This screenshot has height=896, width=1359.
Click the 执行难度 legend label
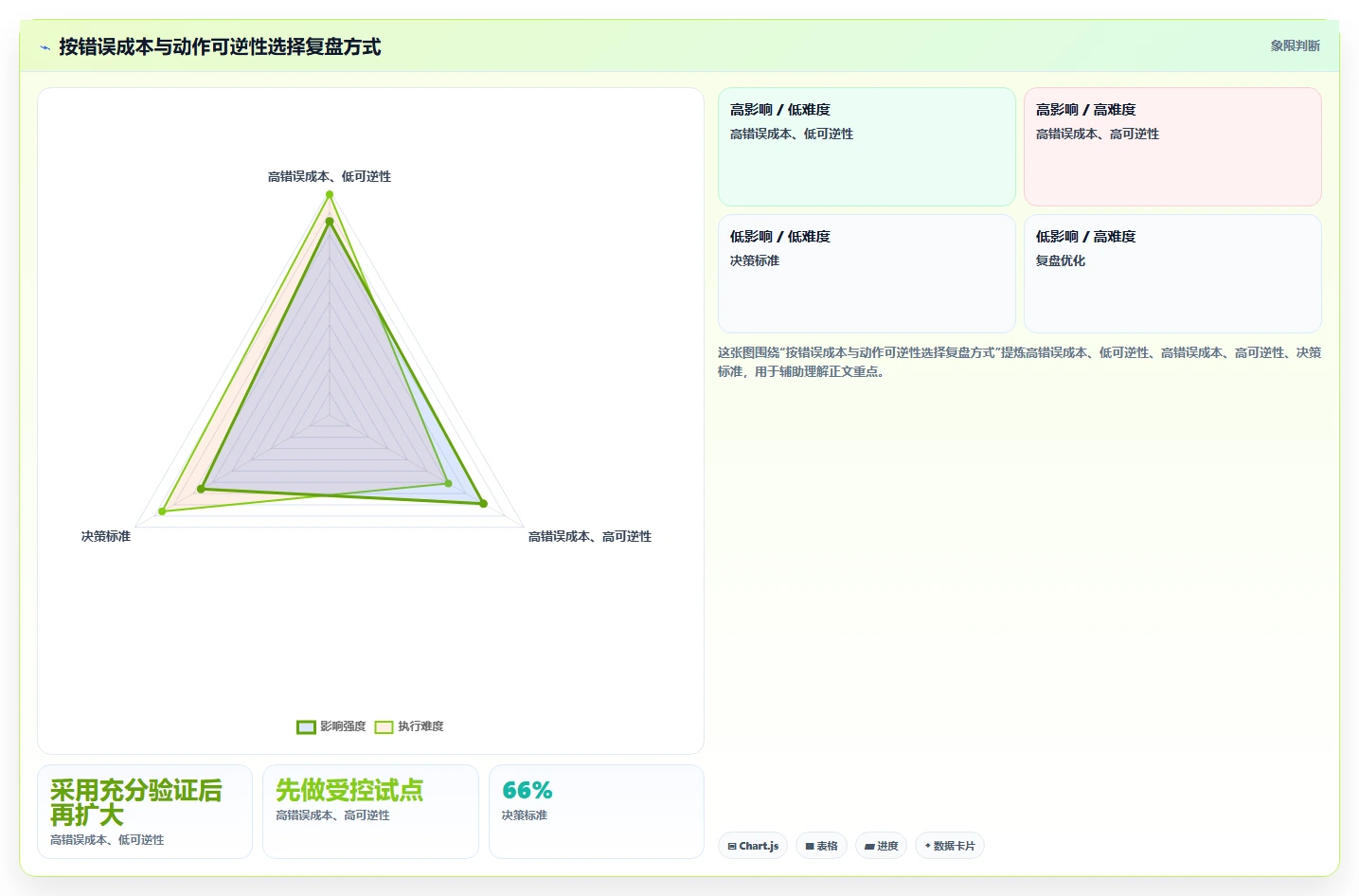point(420,726)
